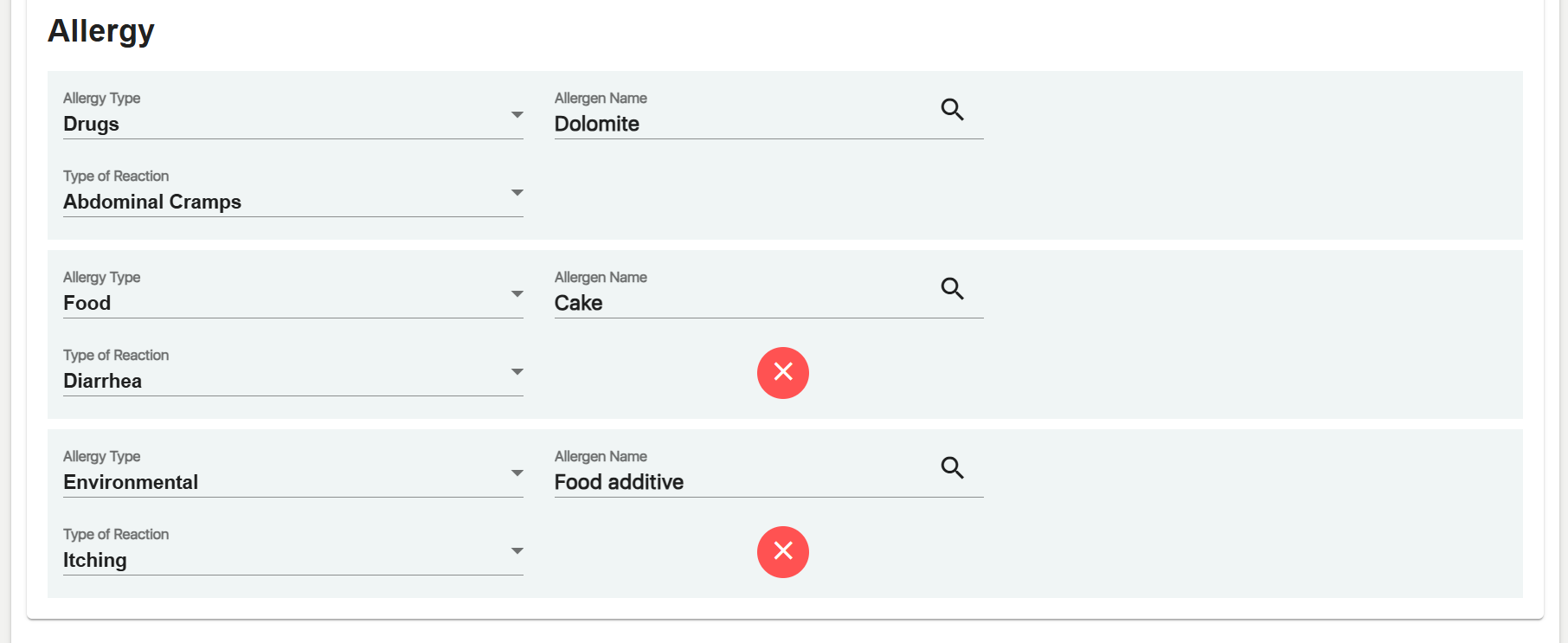1568x643 pixels.
Task: Click the Itching reaction type value
Action: 95,561
